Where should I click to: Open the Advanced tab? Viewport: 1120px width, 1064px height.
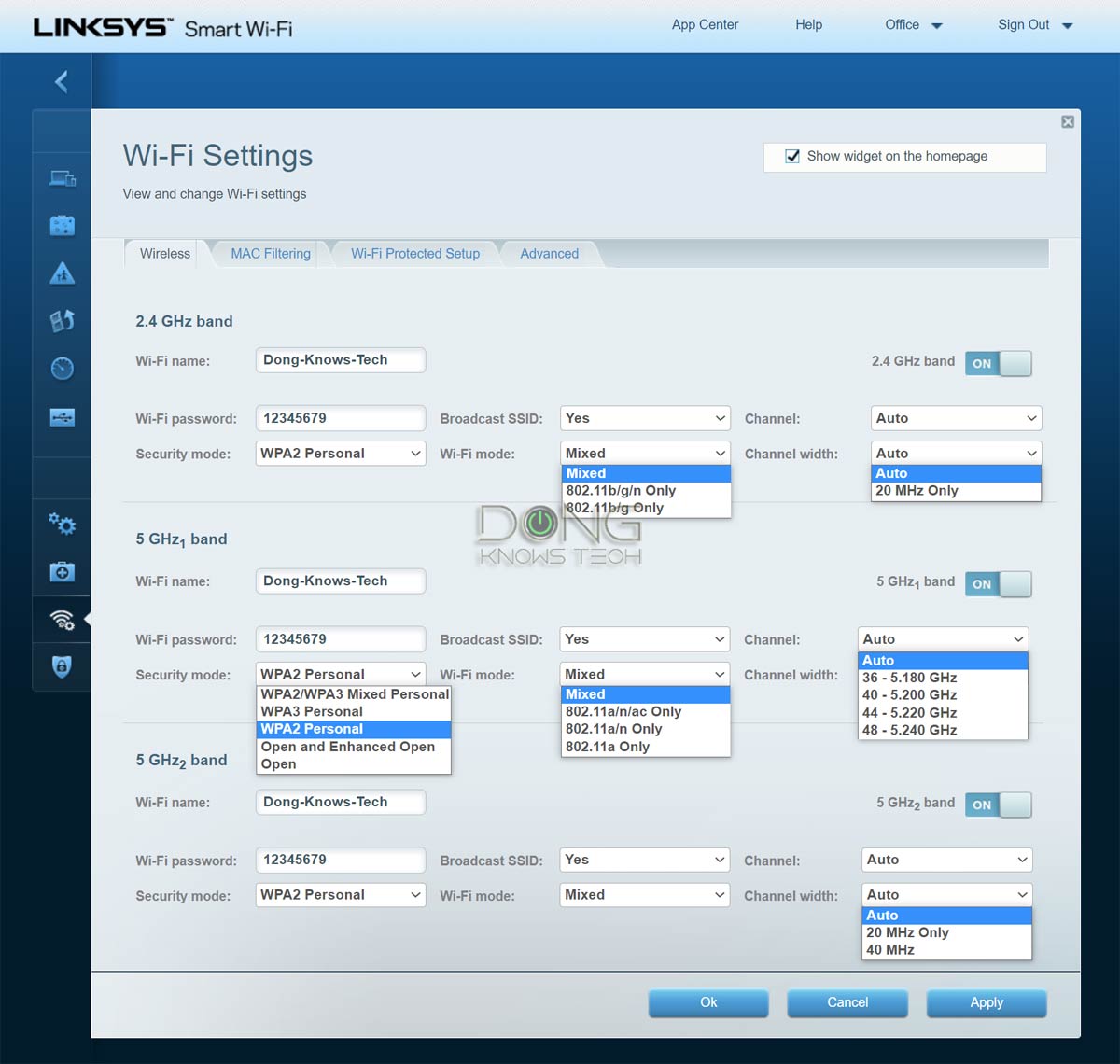click(549, 254)
